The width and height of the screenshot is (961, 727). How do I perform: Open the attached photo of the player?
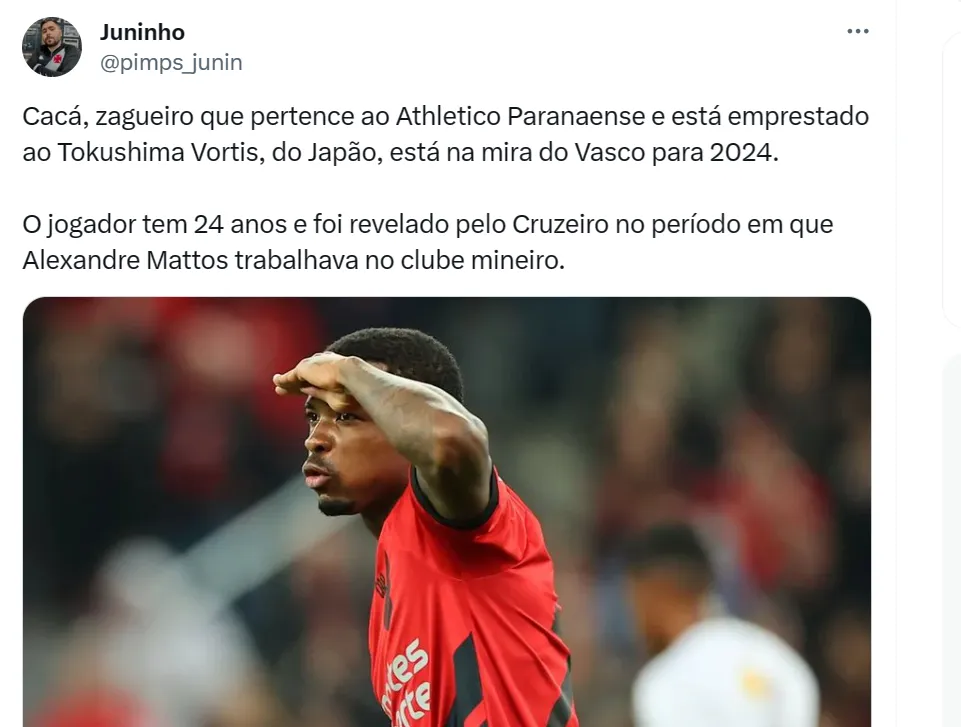tap(447, 512)
